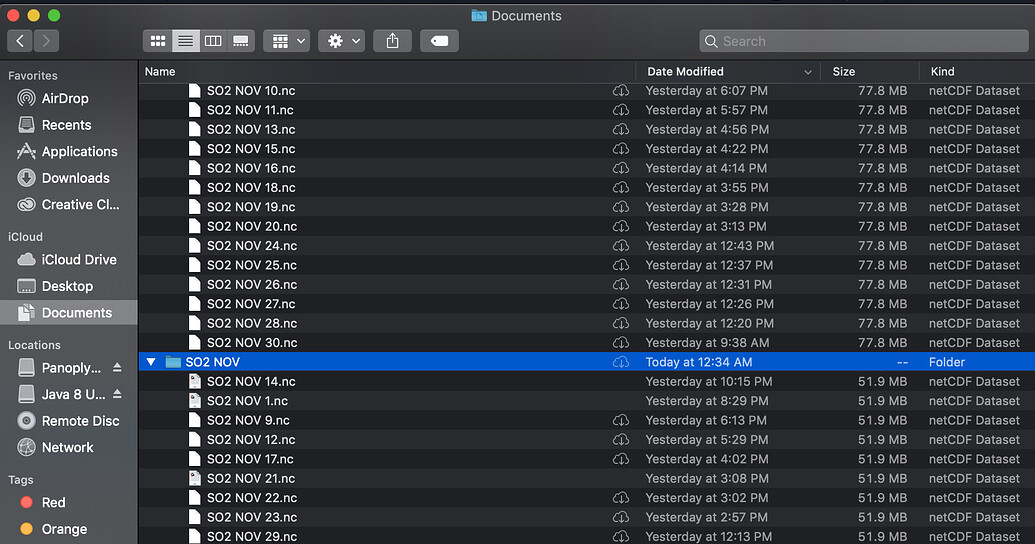Open the Action gear menu
The width and height of the screenshot is (1035, 544).
[x=341, y=41]
